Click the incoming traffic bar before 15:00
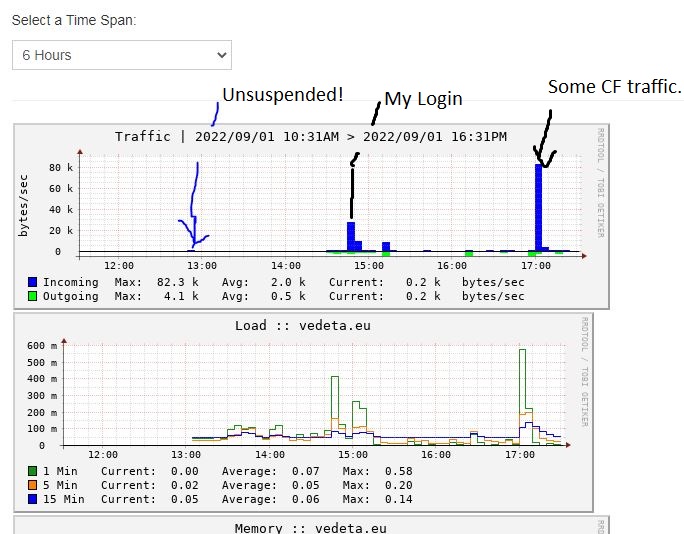The height and width of the screenshot is (534, 684). (x=351, y=236)
